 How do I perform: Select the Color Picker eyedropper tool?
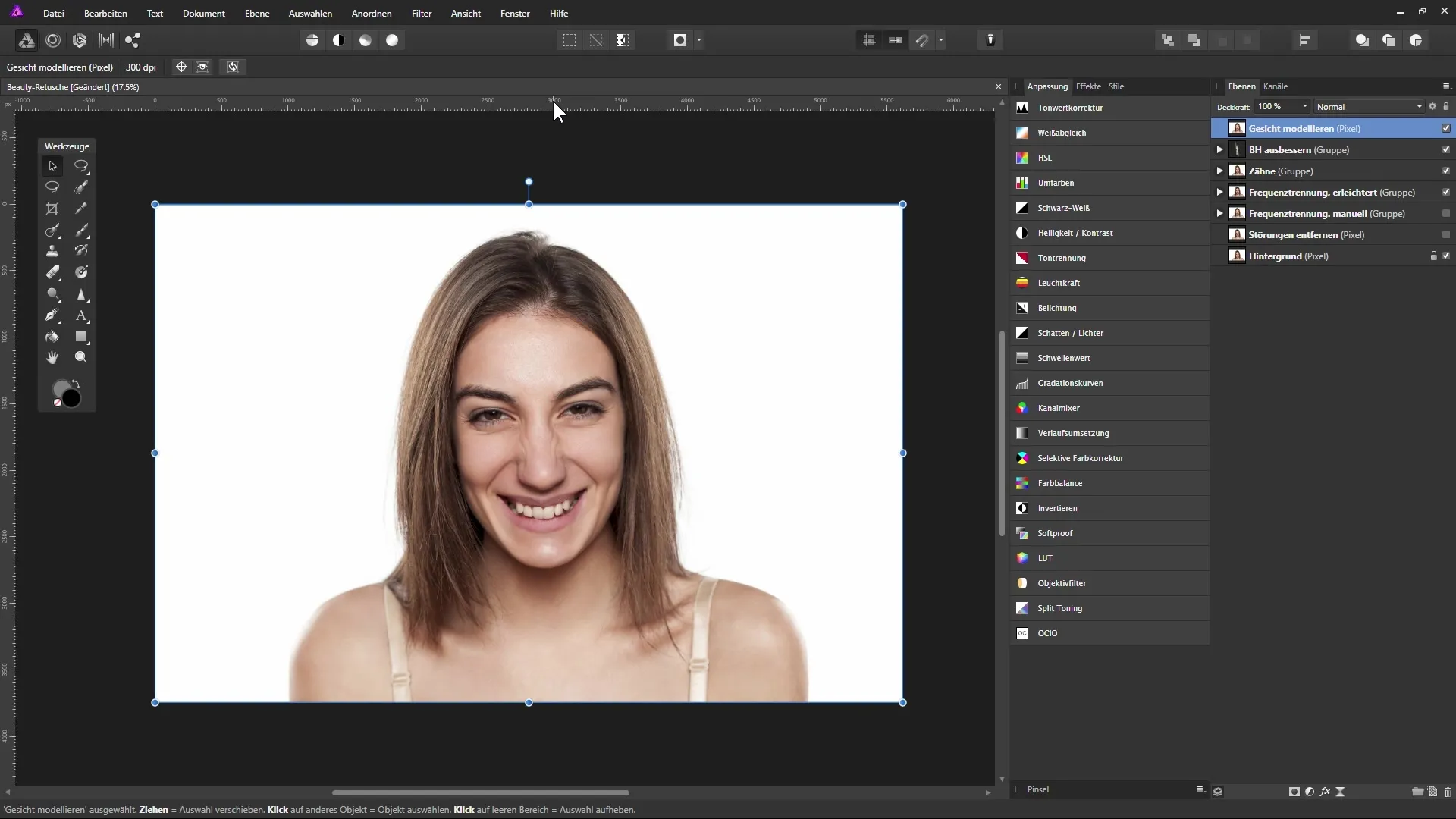point(81,209)
